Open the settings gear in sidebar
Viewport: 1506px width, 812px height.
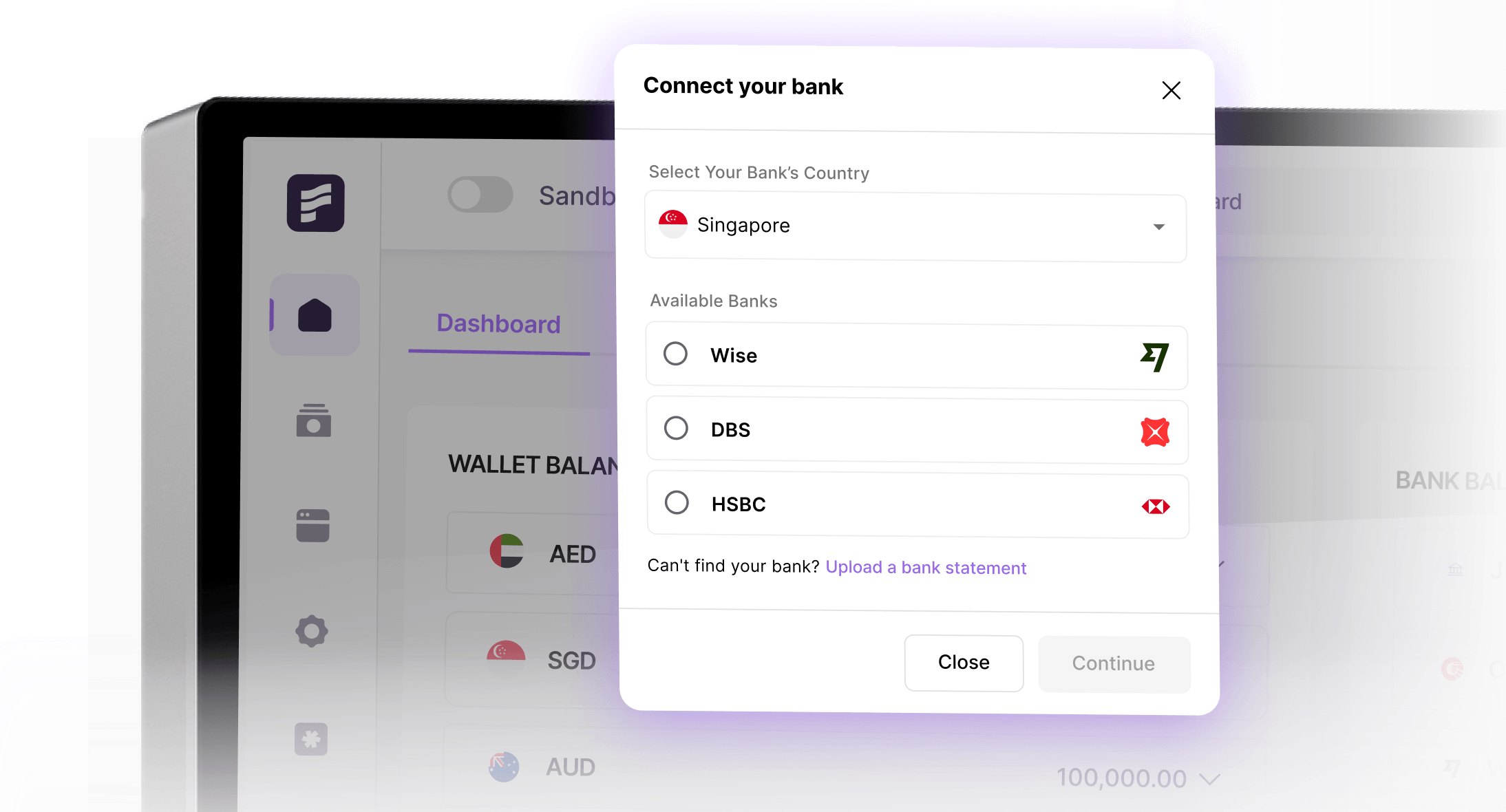(x=312, y=630)
